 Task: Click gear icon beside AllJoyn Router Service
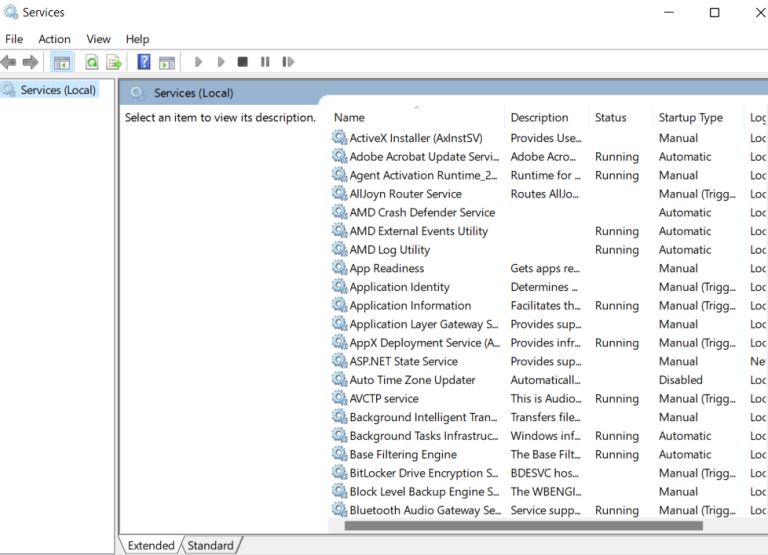point(339,193)
